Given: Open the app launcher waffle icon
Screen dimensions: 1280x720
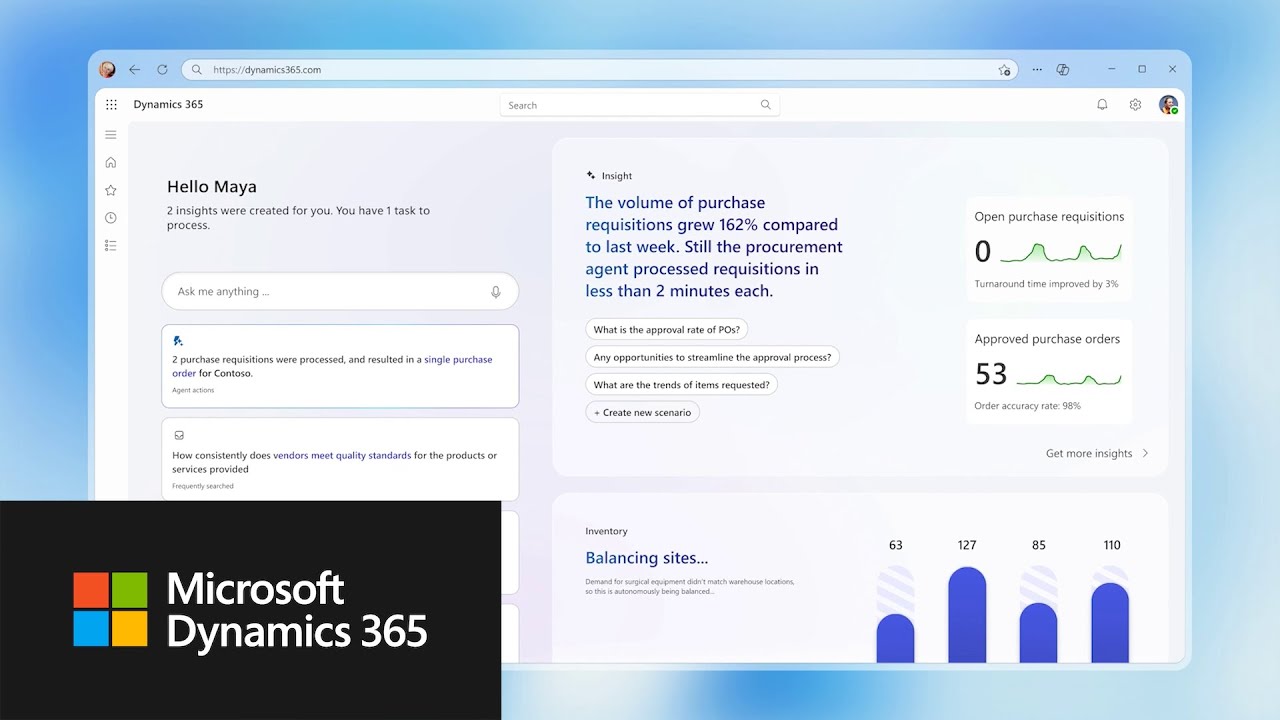Looking at the screenshot, I should click(111, 104).
